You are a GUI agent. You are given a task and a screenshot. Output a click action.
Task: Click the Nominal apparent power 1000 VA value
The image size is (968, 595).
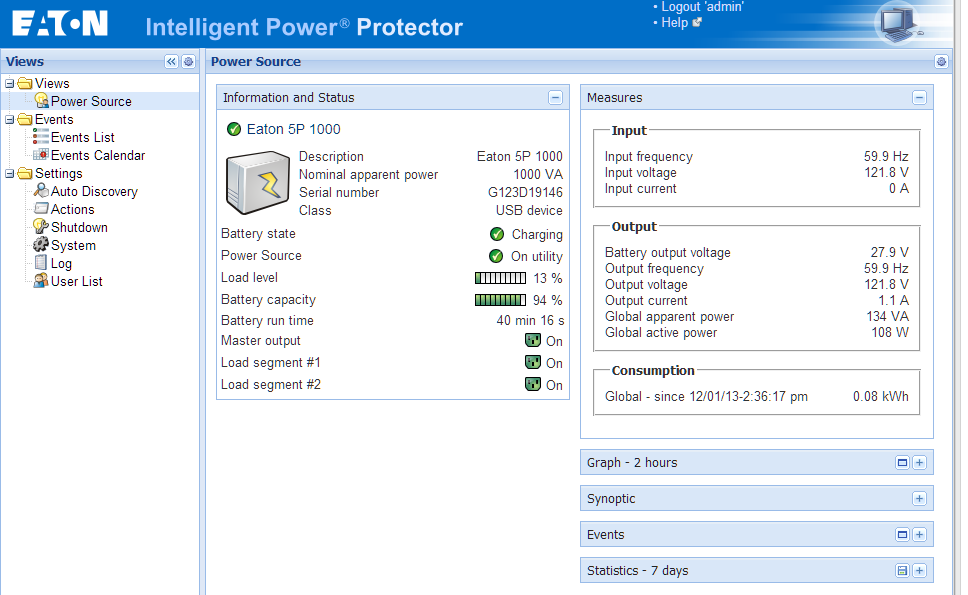tap(538, 174)
